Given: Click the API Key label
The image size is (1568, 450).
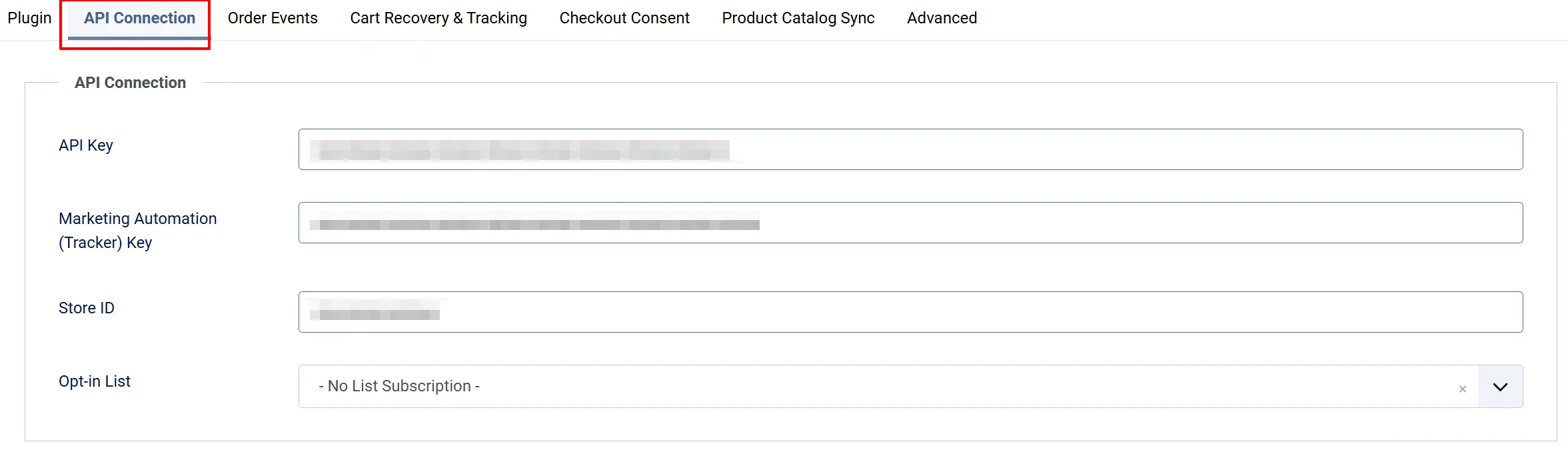Looking at the screenshot, I should (x=86, y=145).
